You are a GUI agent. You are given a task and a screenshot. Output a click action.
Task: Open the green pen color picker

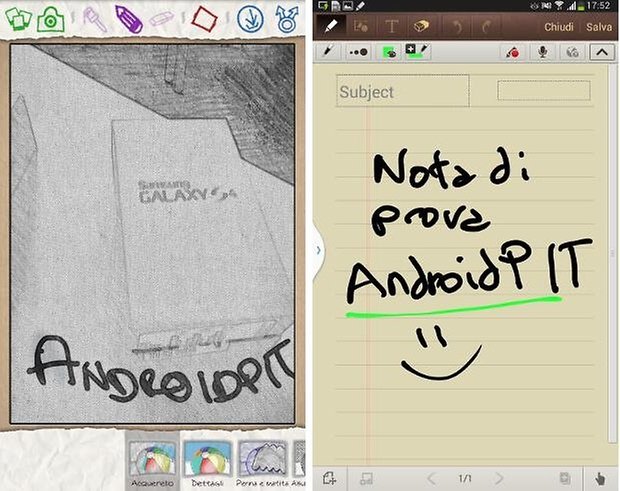(x=389, y=52)
